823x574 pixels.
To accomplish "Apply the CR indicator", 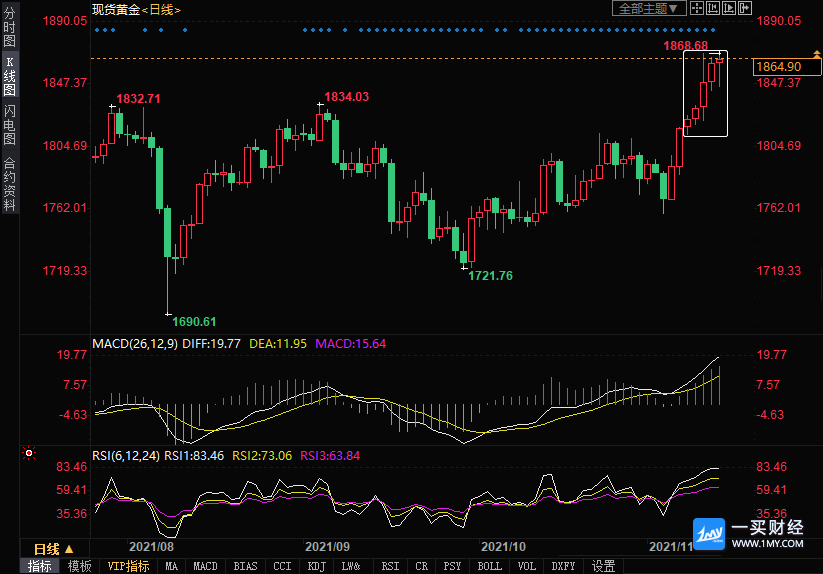I will pos(421,566).
